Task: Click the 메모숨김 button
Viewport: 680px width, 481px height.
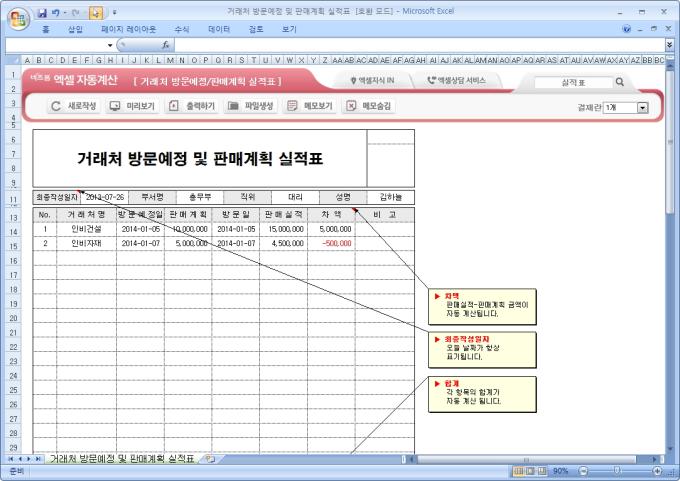Action: pos(369,106)
